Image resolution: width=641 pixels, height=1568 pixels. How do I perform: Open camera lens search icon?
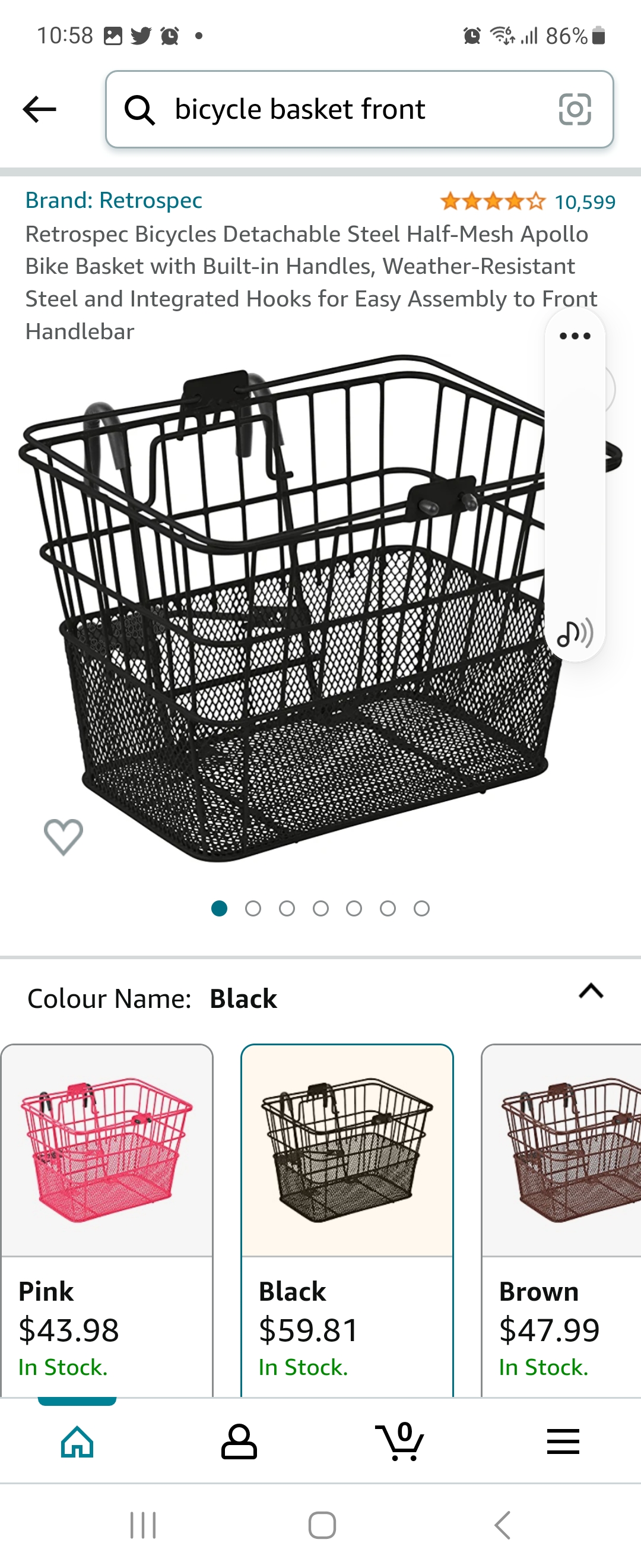tap(575, 109)
